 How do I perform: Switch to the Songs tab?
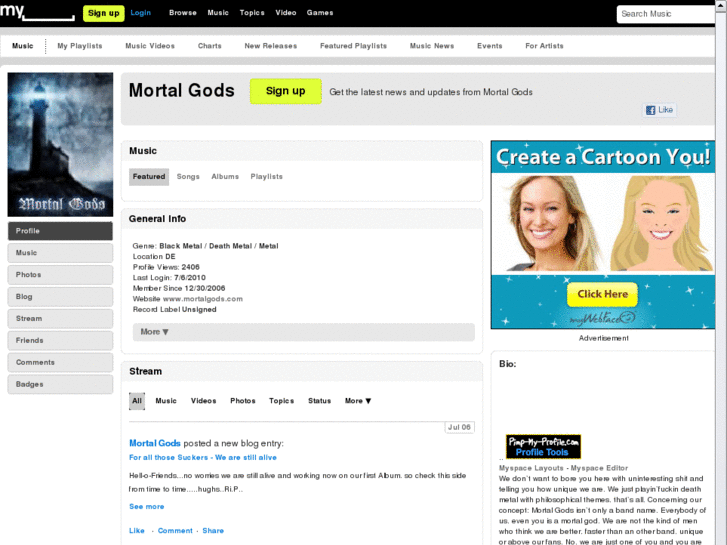[x=188, y=177]
